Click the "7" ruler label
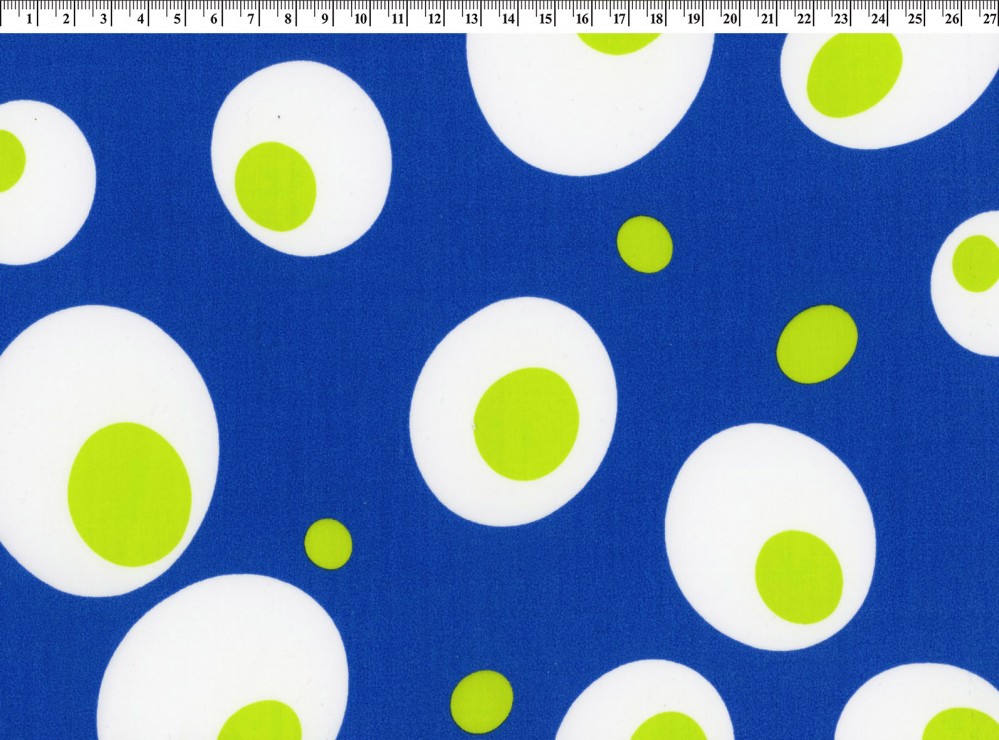This screenshot has width=999, height=740. click(251, 19)
